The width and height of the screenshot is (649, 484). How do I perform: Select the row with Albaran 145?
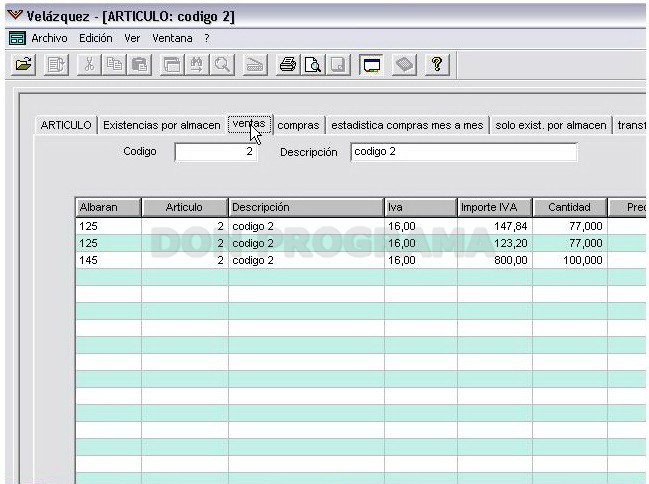[x=360, y=260]
